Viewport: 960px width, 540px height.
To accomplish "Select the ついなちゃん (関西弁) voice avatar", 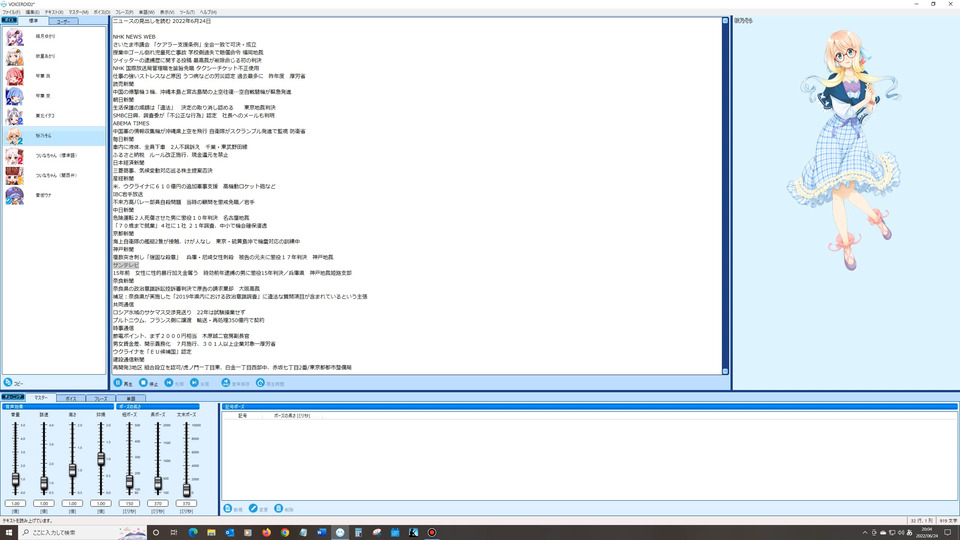I will (x=14, y=175).
